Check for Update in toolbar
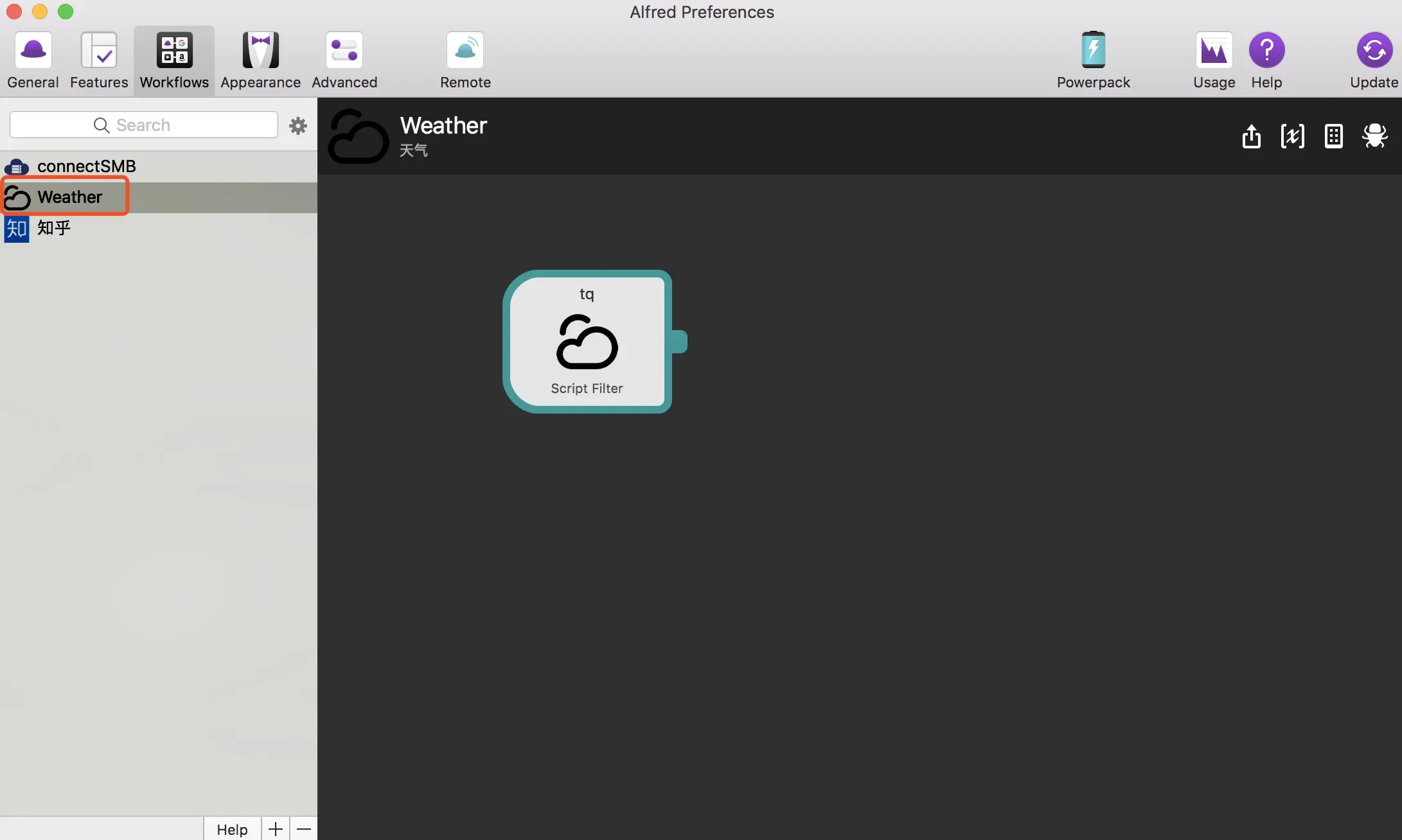The width and height of the screenshot is (1402, 840). click(1374, 60)
